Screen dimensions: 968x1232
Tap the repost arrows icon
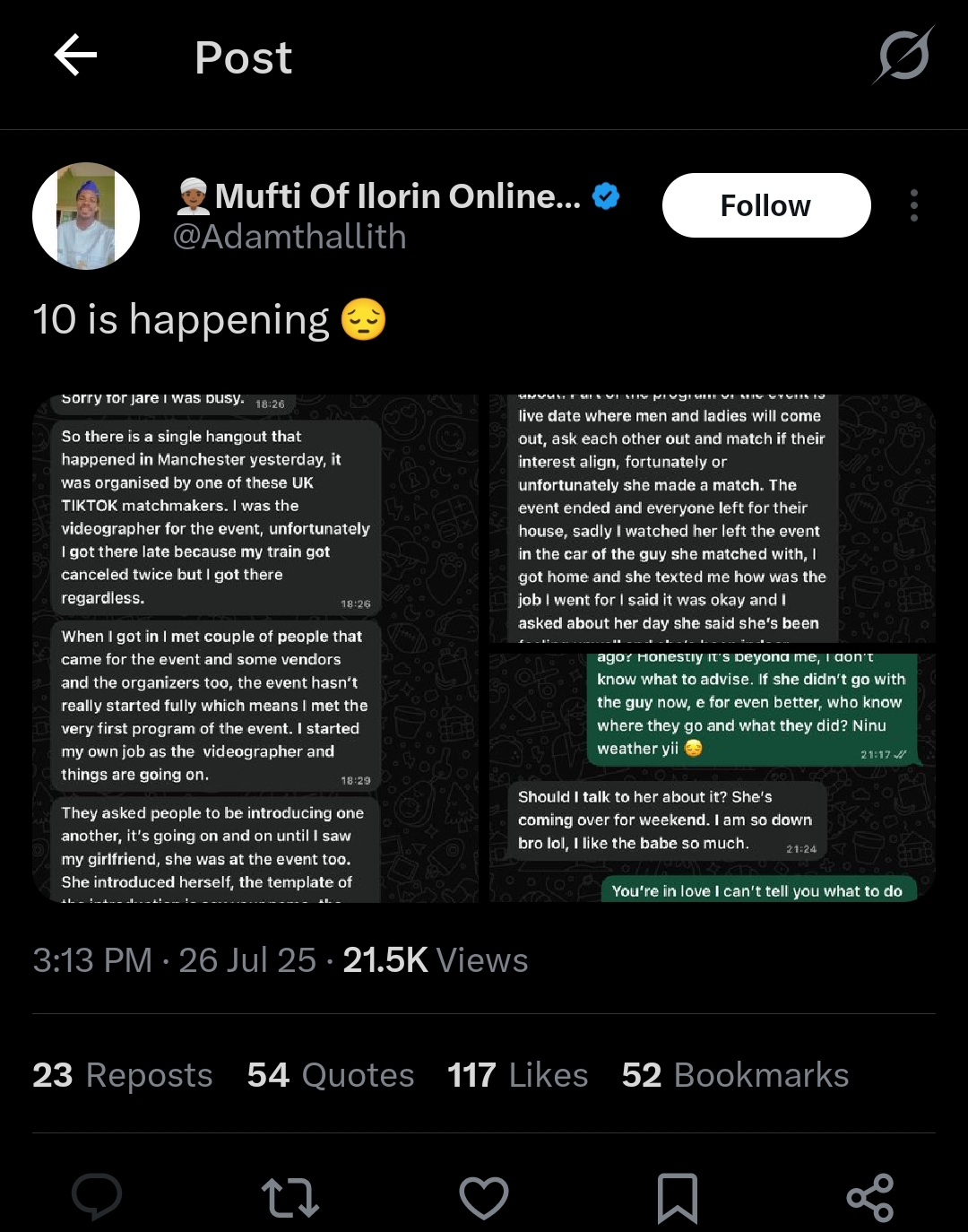290,1197
